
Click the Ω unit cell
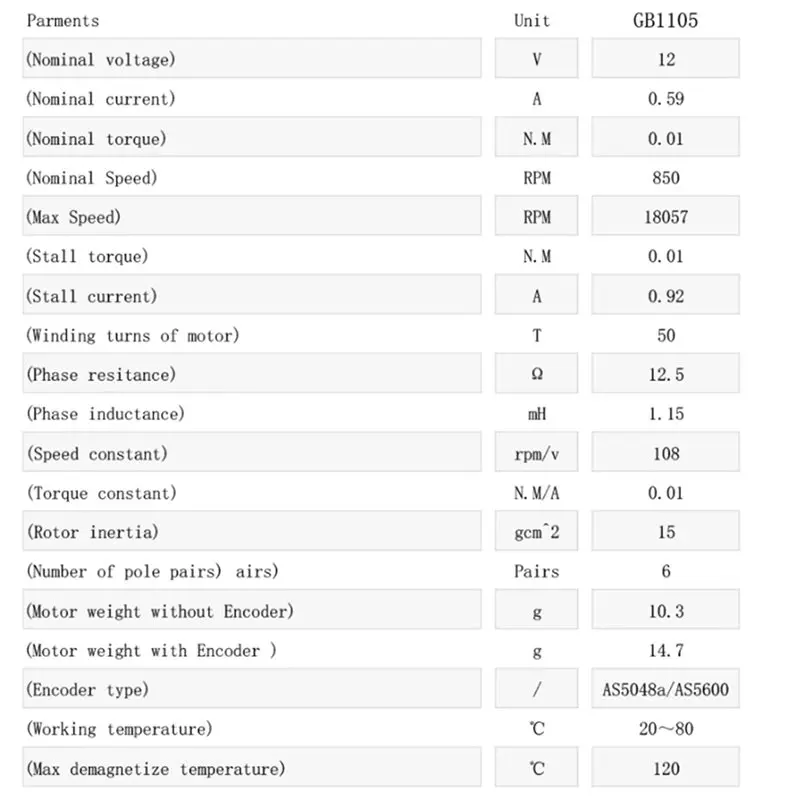[x=537, y=375]
